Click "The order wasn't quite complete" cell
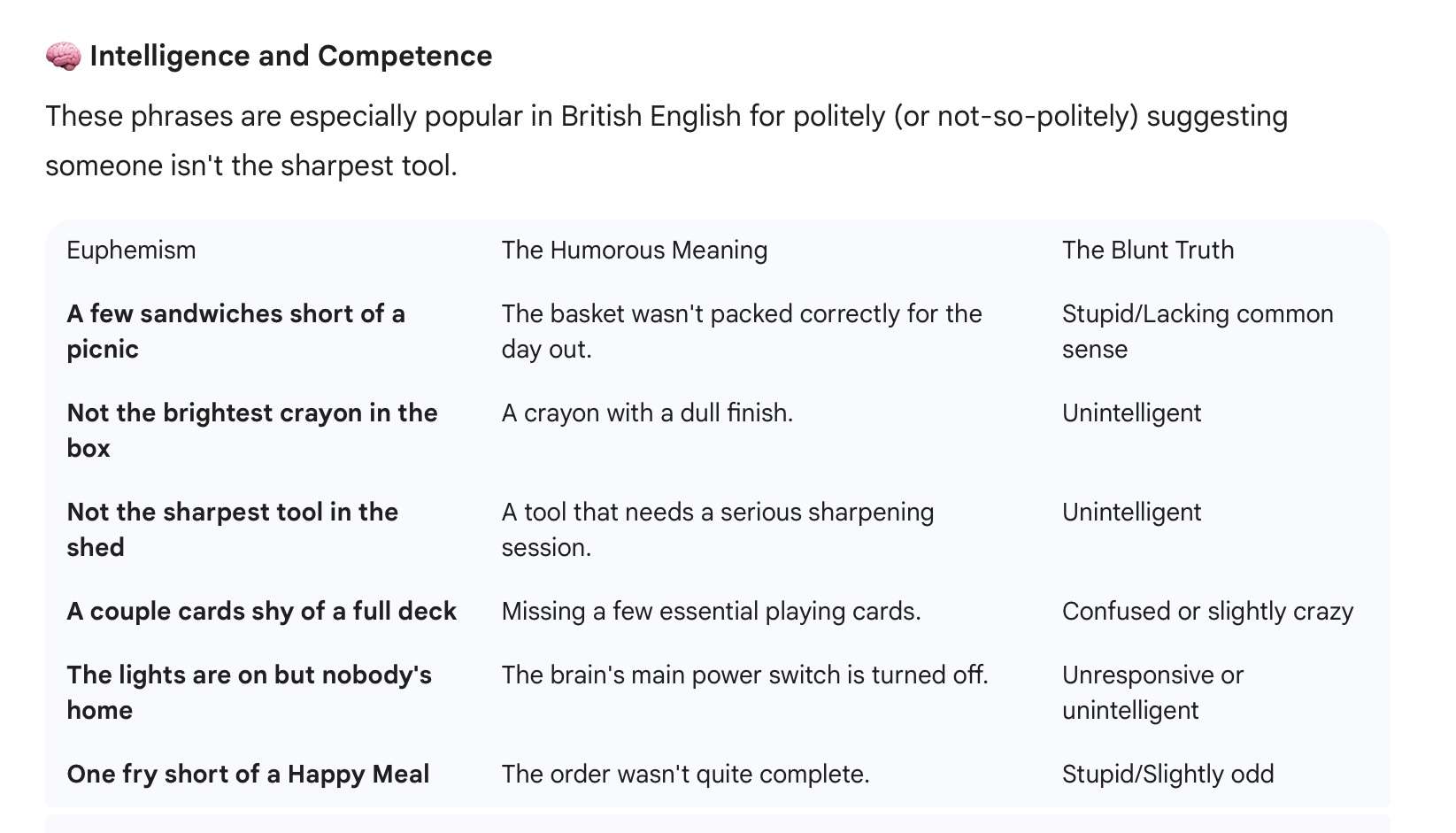 point(685,775)
